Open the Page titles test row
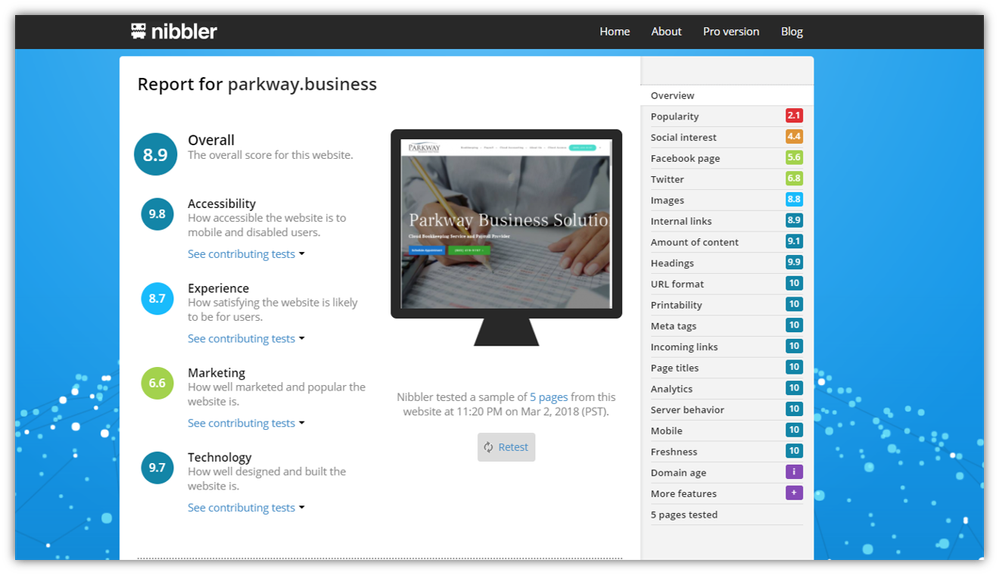Screen dimensions: 999x575 [x=727, y=368]
